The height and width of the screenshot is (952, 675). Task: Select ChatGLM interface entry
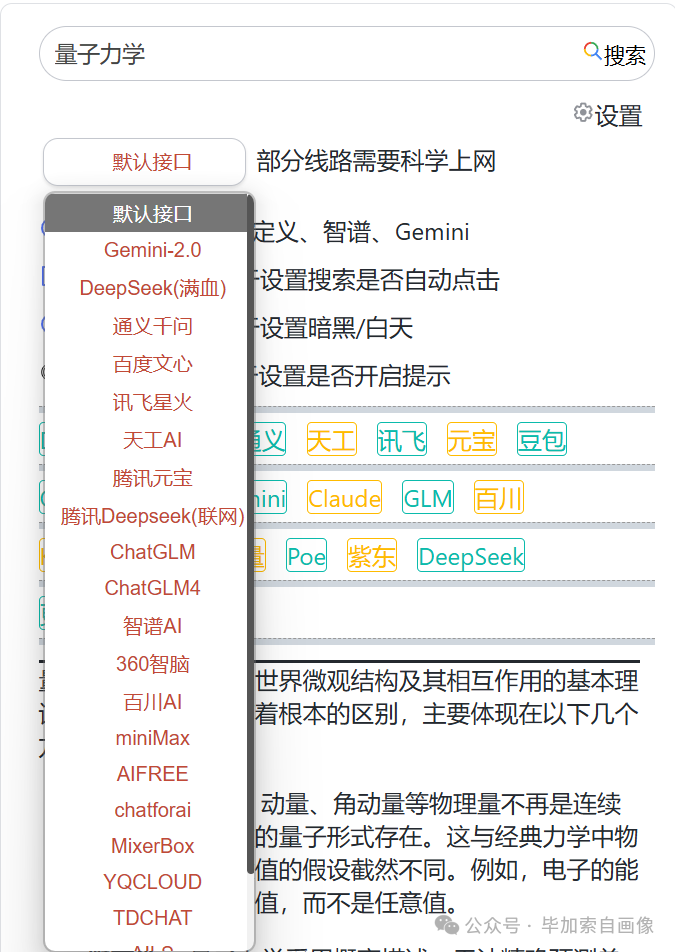click(152, 552)
